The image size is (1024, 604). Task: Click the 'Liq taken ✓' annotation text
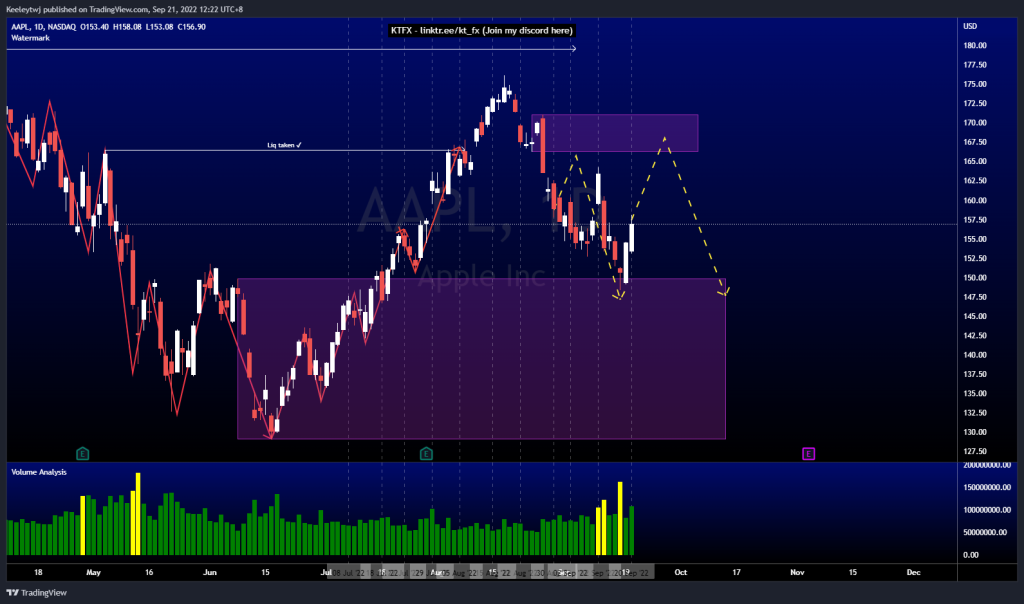[284, 145]
